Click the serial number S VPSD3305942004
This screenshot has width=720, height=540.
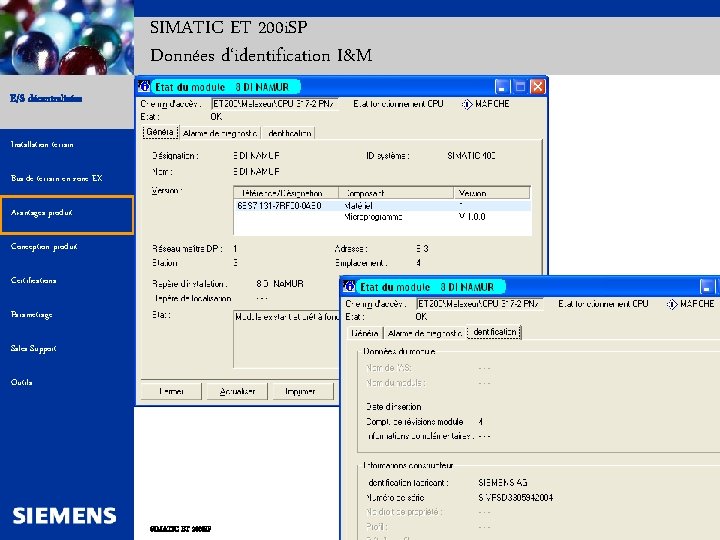[516, 498]
